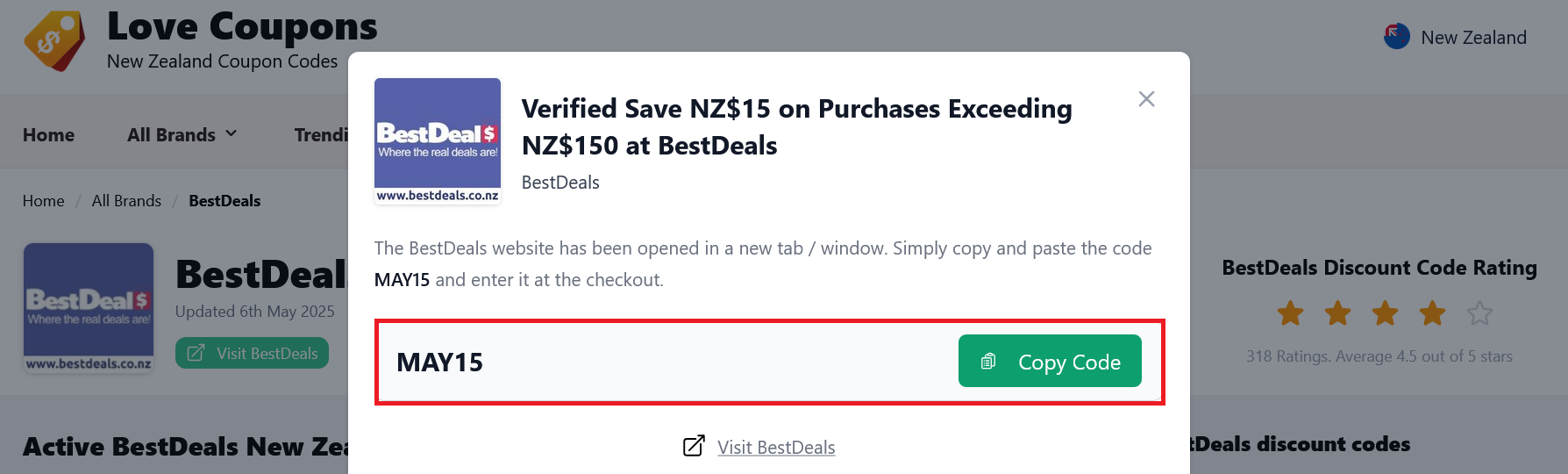Click the chevron next to All Brands
This screenshot has height=474, width=1568.
click(x=232, y=134)
